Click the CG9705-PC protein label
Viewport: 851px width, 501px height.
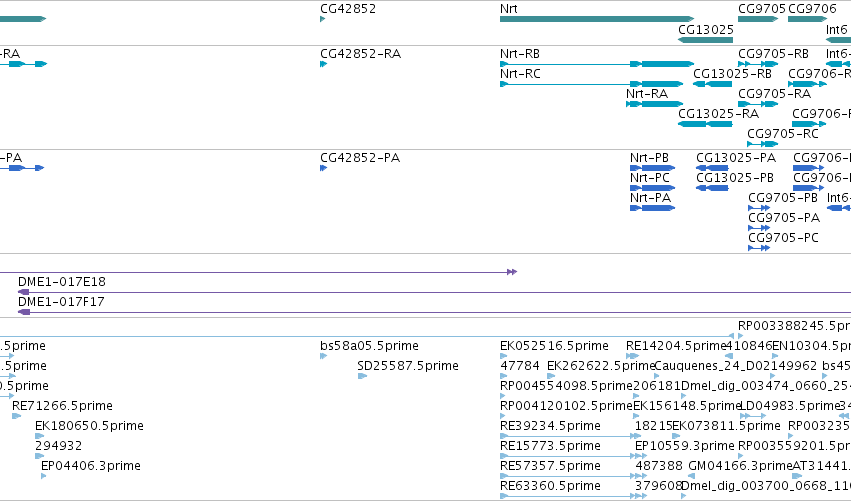pos(783,238)
